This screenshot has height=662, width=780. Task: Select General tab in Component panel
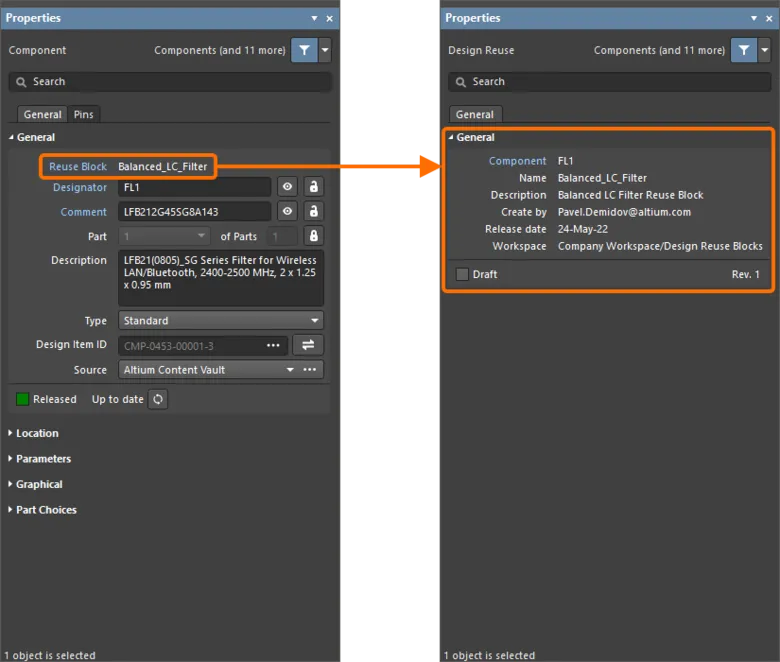[x=42, y=114]
